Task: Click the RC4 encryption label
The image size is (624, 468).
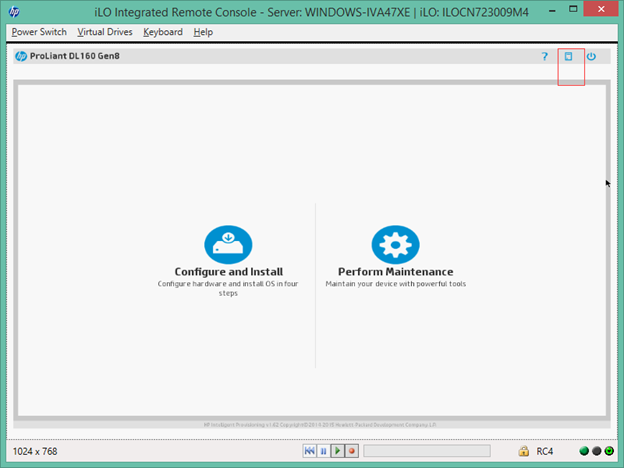Action: 544,451
